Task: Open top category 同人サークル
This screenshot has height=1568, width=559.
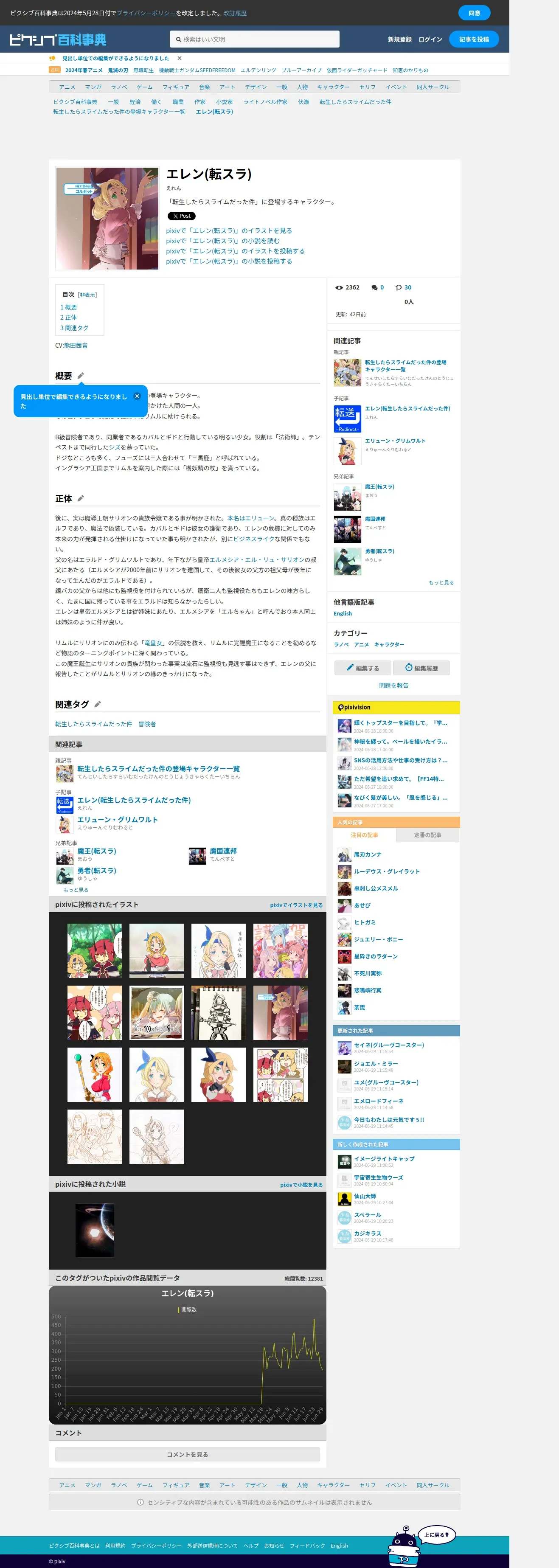Action: tap(433, 87)
